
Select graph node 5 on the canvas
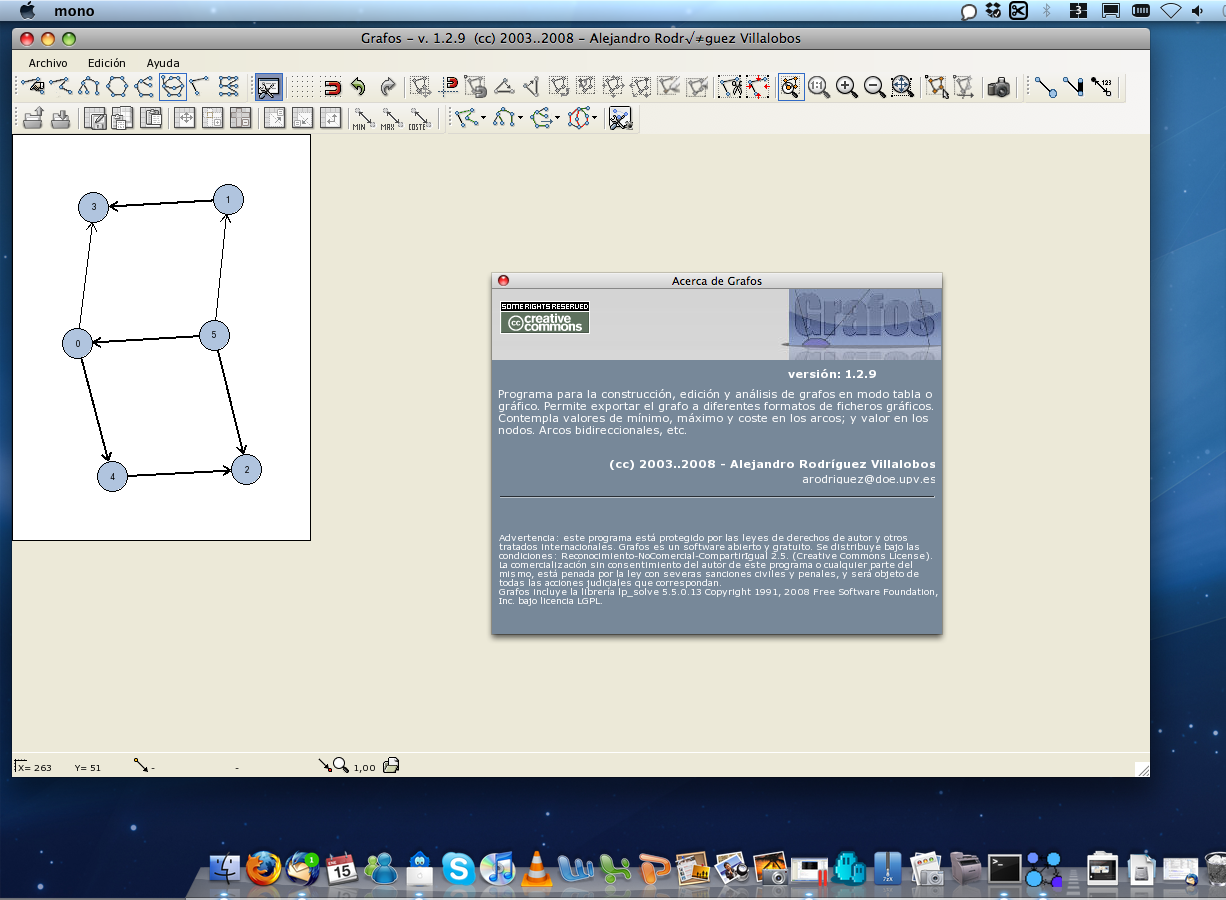[x=215, y=335]
